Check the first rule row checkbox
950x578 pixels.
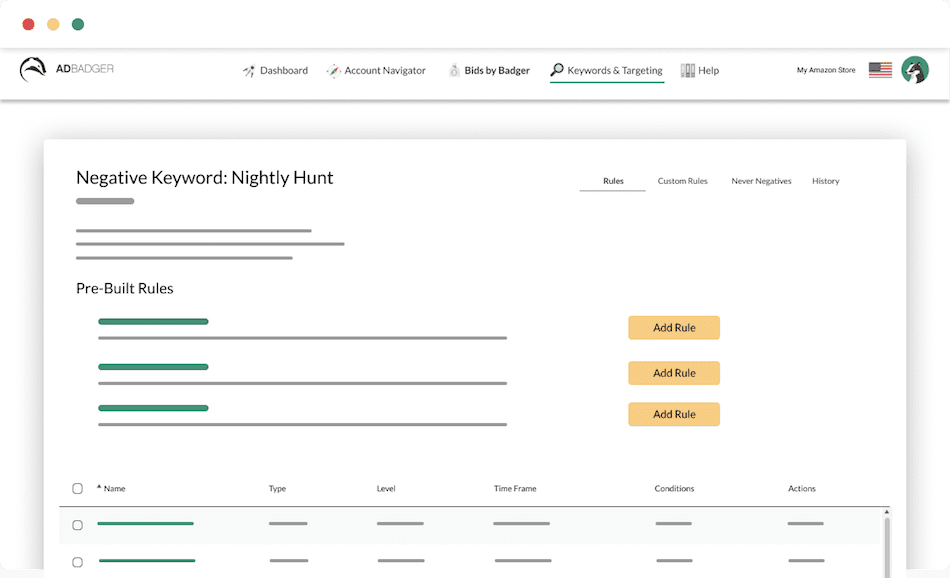[78, 525]
